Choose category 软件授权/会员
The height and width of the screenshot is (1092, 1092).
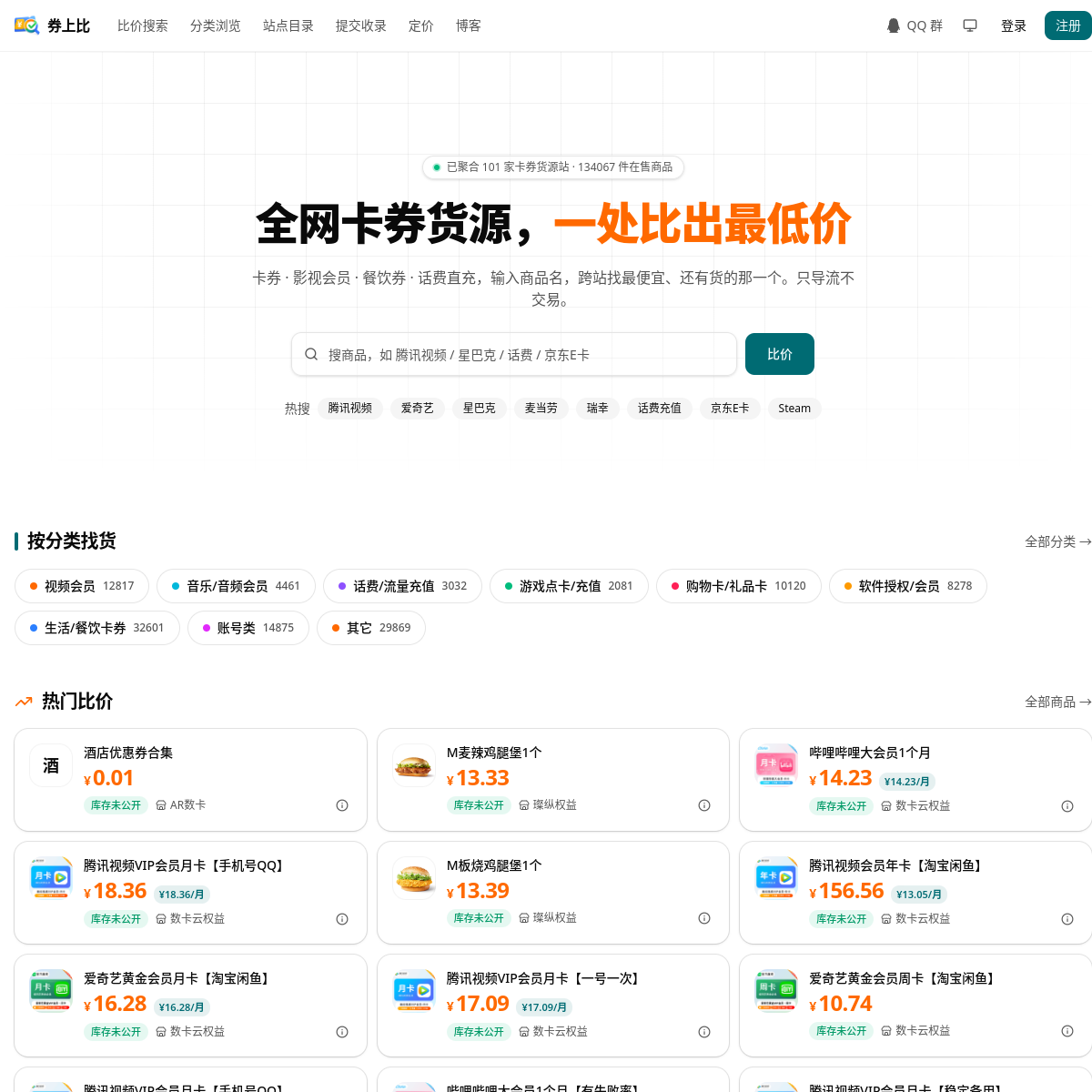908,586
